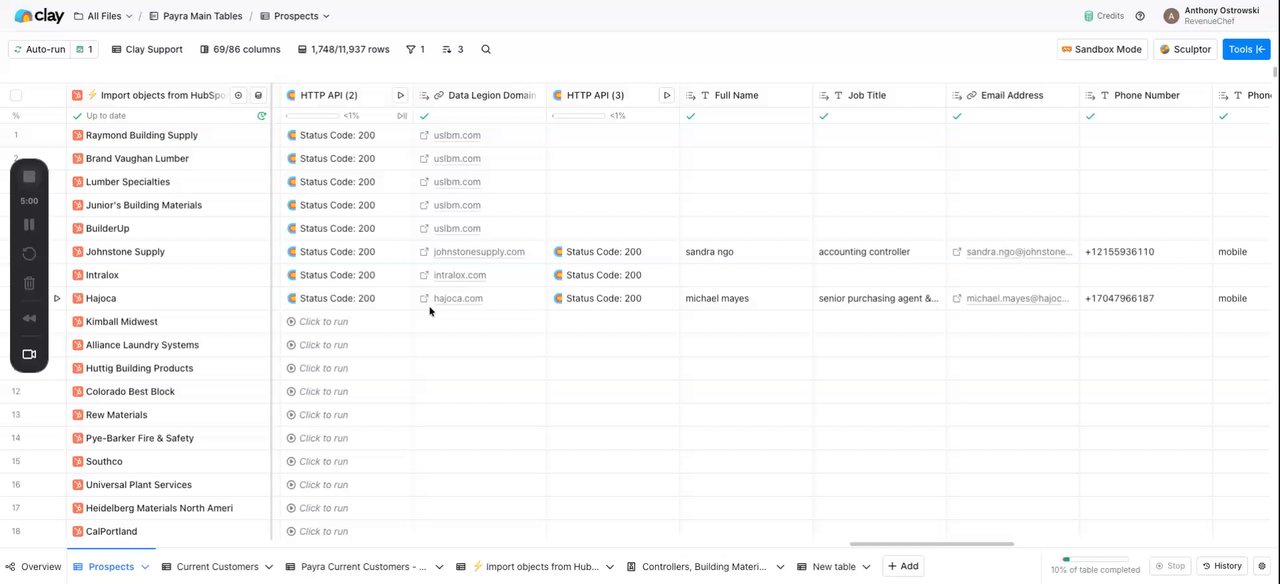Open table settings gear beside History
Image resolution: width=1280 pixels, height=584 pixels.
1261,566
